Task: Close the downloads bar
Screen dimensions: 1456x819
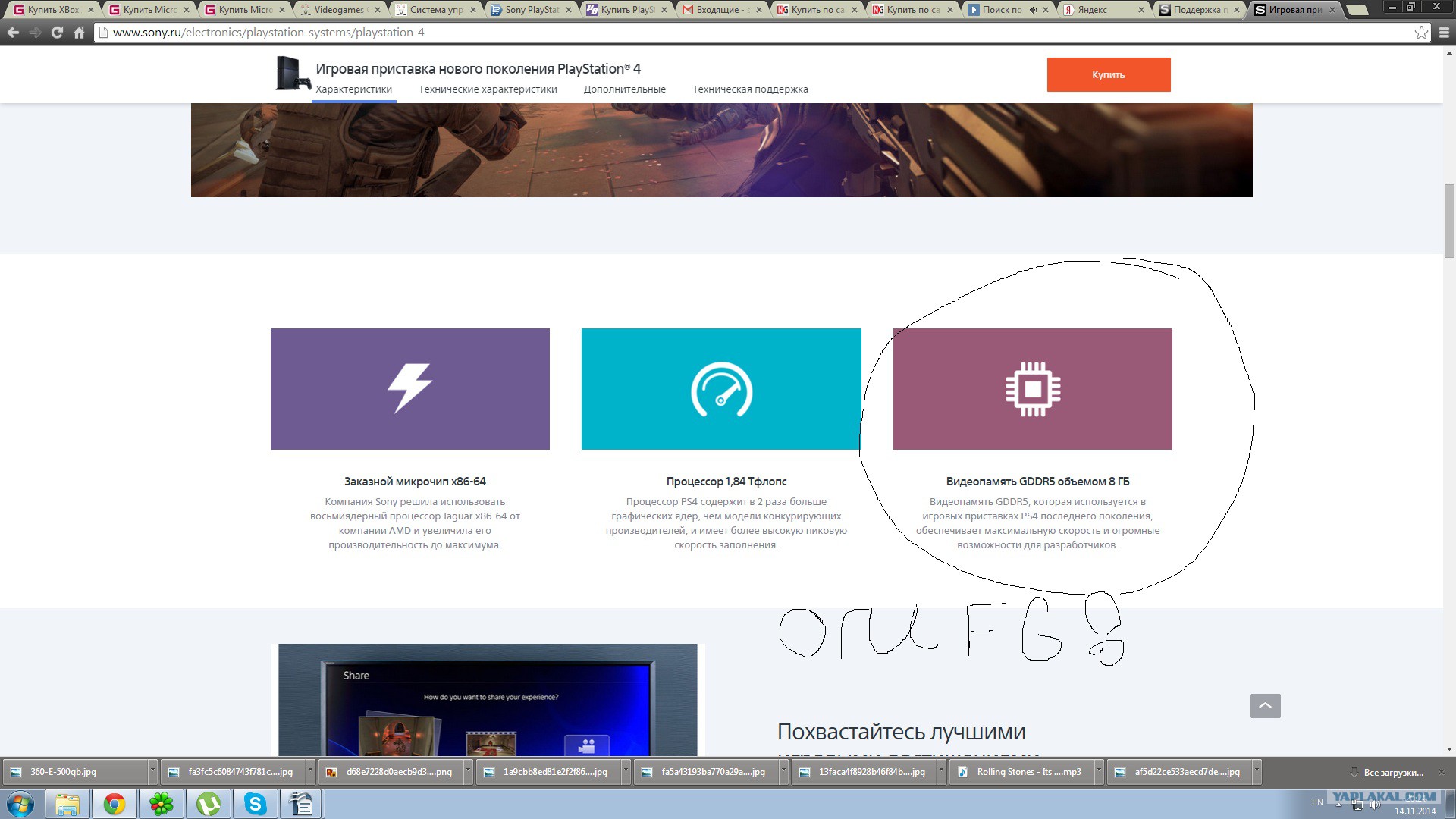Action: (x=1442, y=772)
